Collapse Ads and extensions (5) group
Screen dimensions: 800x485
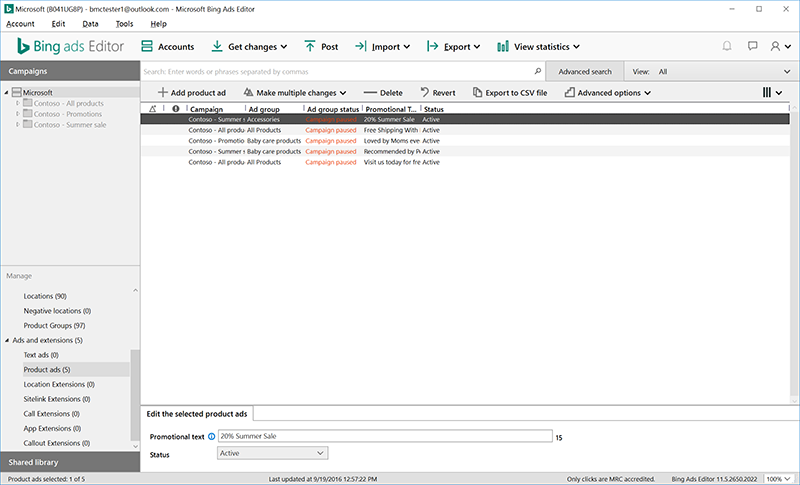click(x=7, y=341)
